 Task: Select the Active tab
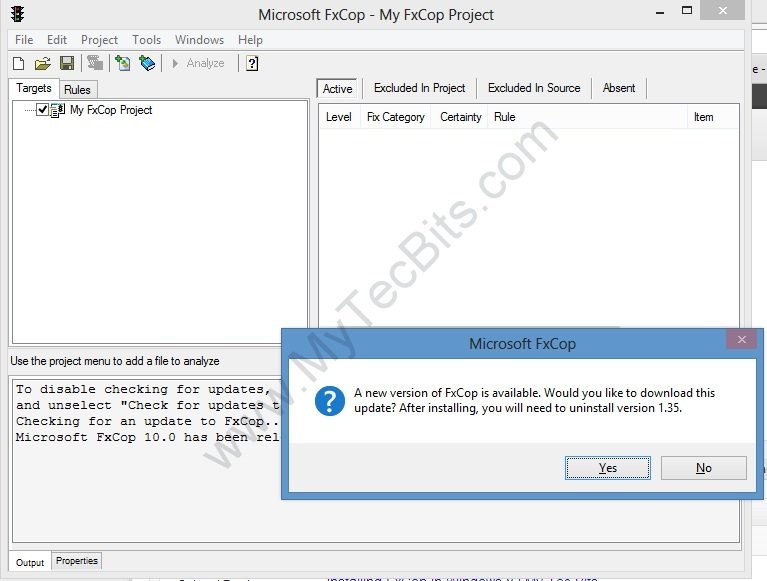tap(338, 89)
